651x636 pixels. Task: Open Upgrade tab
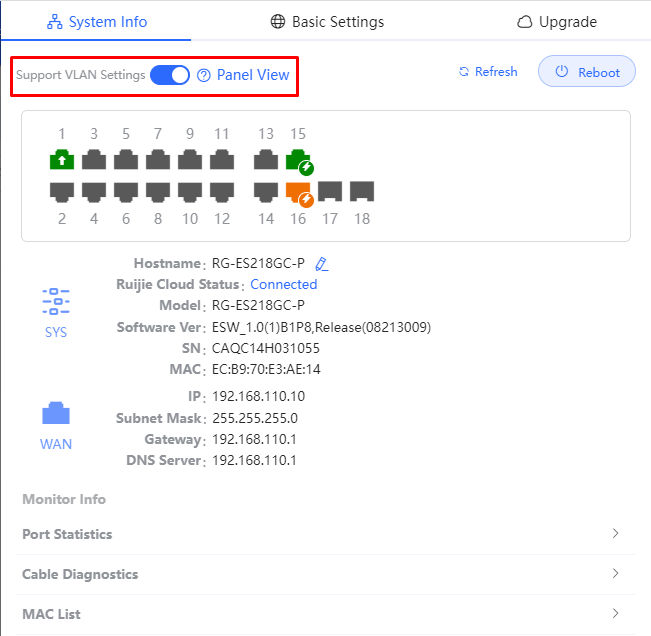(557, 22)
